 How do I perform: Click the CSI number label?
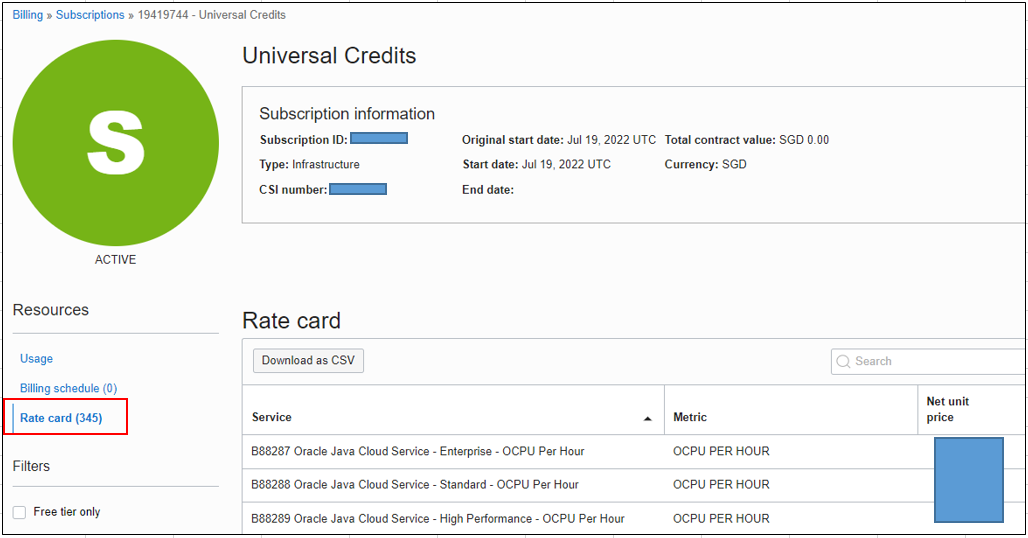click(x=293, y=189)
